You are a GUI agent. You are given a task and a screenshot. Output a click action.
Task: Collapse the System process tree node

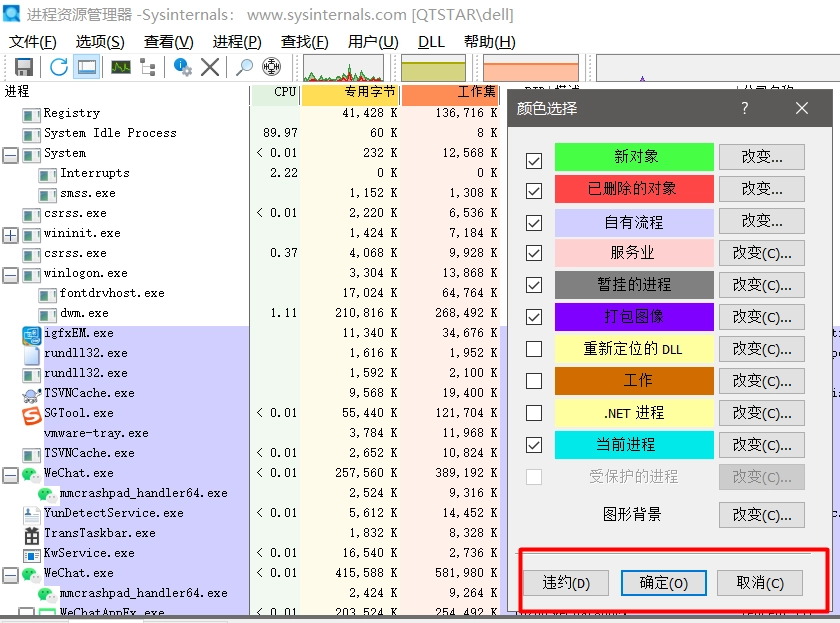coord(11,154)
